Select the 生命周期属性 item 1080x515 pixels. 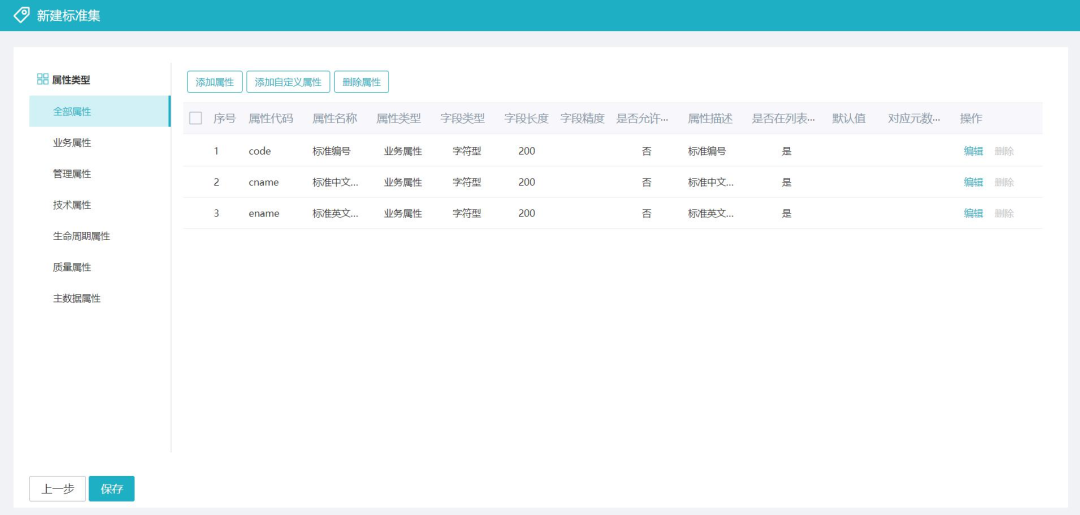point(81,236)
